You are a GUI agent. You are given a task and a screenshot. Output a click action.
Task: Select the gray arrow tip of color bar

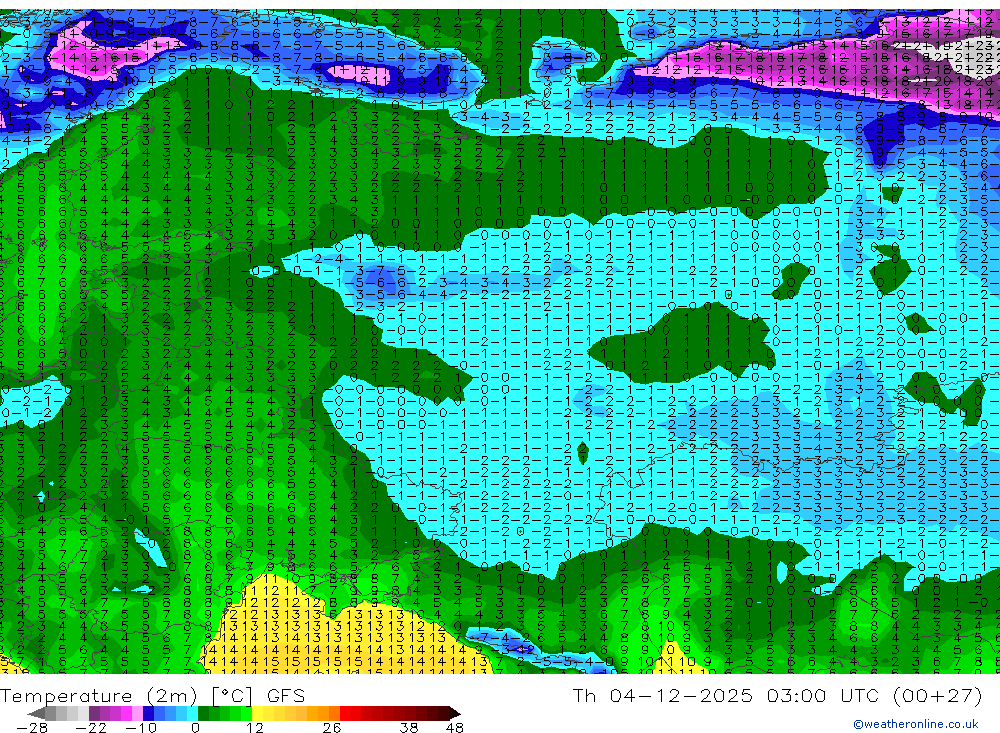click(x=37, y=713)
